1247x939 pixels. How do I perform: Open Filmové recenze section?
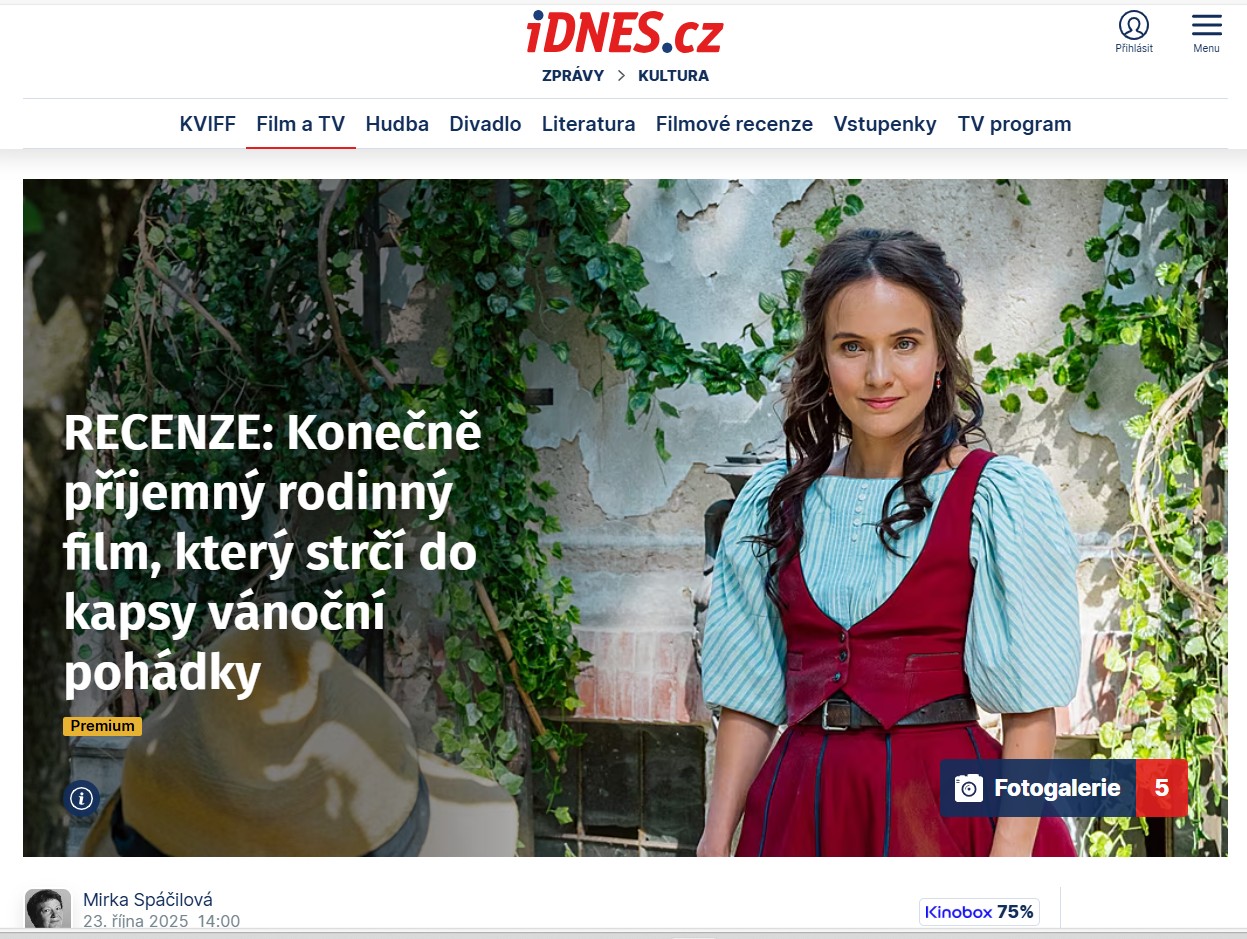[x=734, y=124]
